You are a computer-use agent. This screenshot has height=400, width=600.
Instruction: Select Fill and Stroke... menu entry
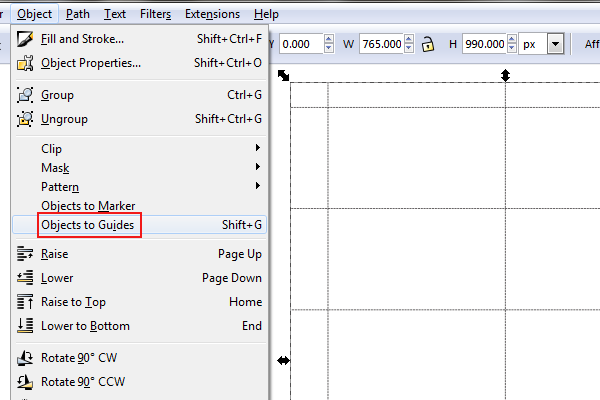pos(139,39)
